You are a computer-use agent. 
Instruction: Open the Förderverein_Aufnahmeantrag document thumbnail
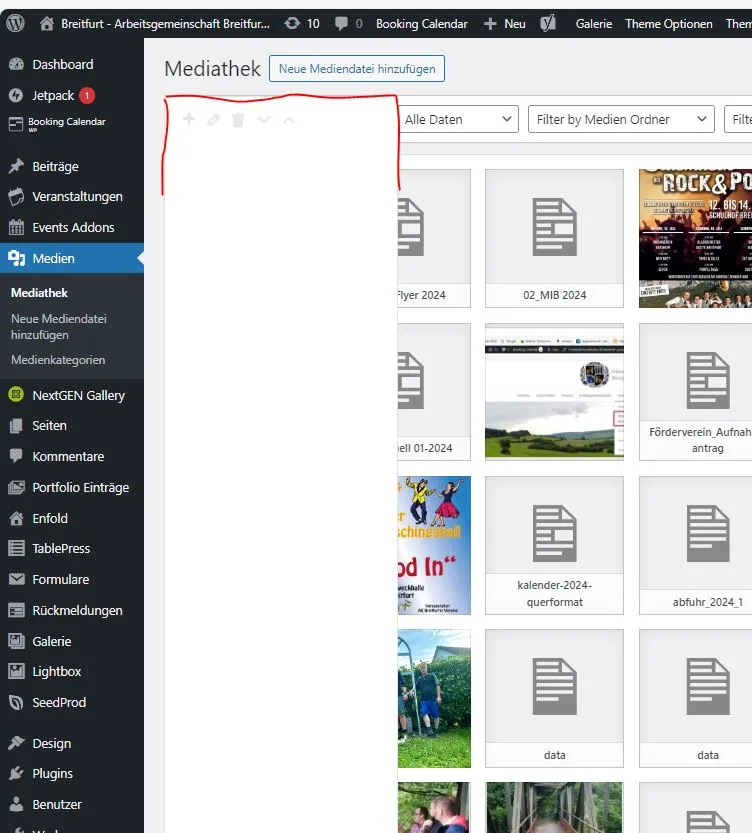(695, 392)
